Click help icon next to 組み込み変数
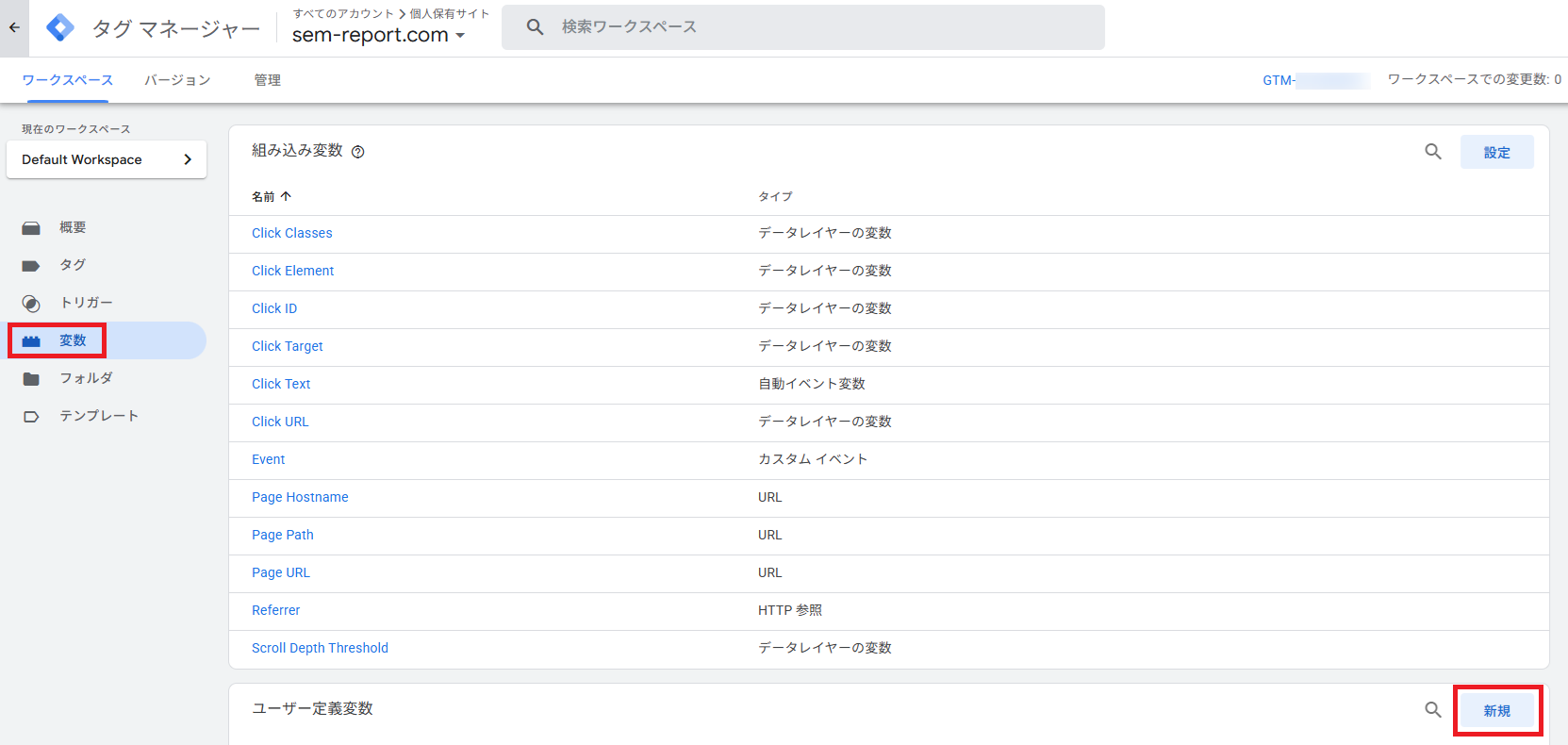The image size is (1568, 745). [358, 152]
